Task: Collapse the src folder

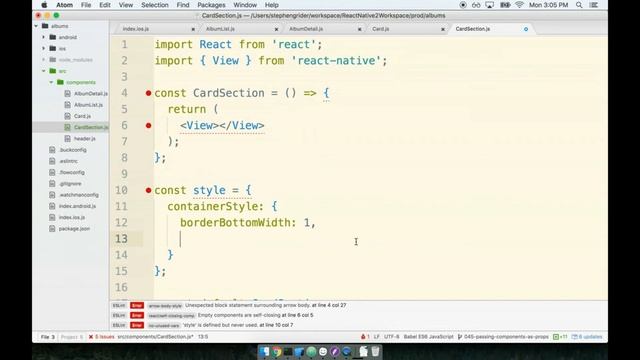Action: [44, 71]
